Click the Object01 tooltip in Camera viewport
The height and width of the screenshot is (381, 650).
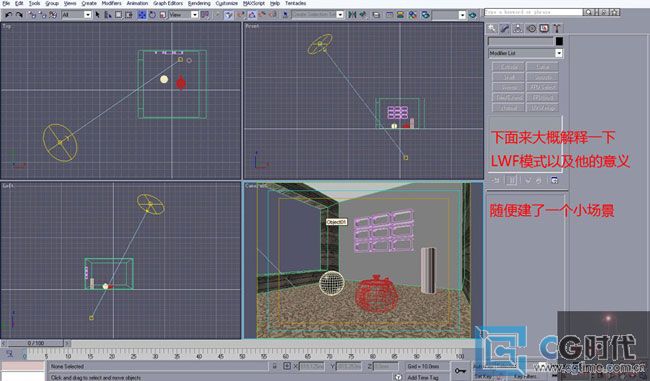pos(336,222)
